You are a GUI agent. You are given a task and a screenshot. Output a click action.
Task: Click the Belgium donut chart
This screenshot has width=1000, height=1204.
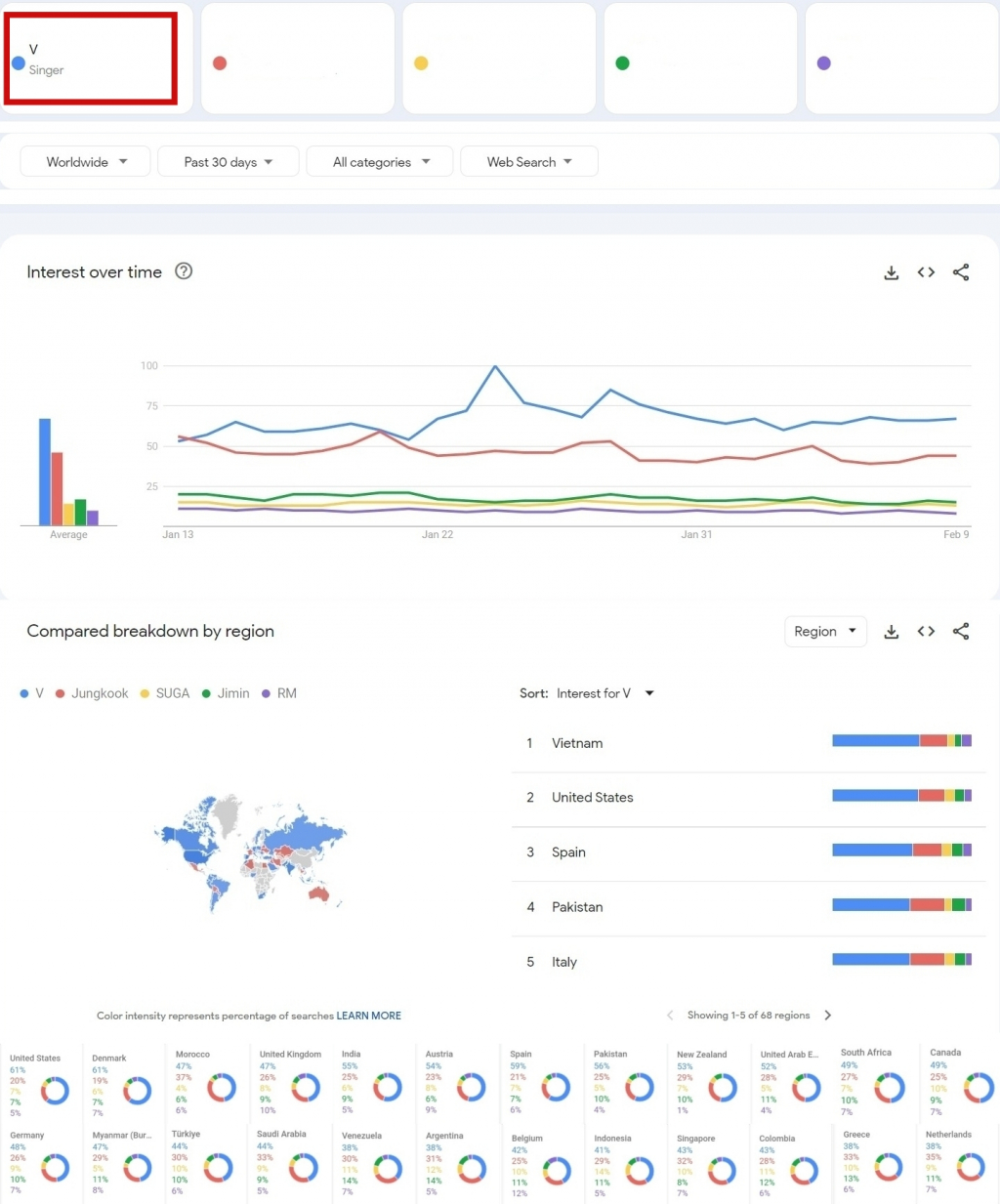557,1171
